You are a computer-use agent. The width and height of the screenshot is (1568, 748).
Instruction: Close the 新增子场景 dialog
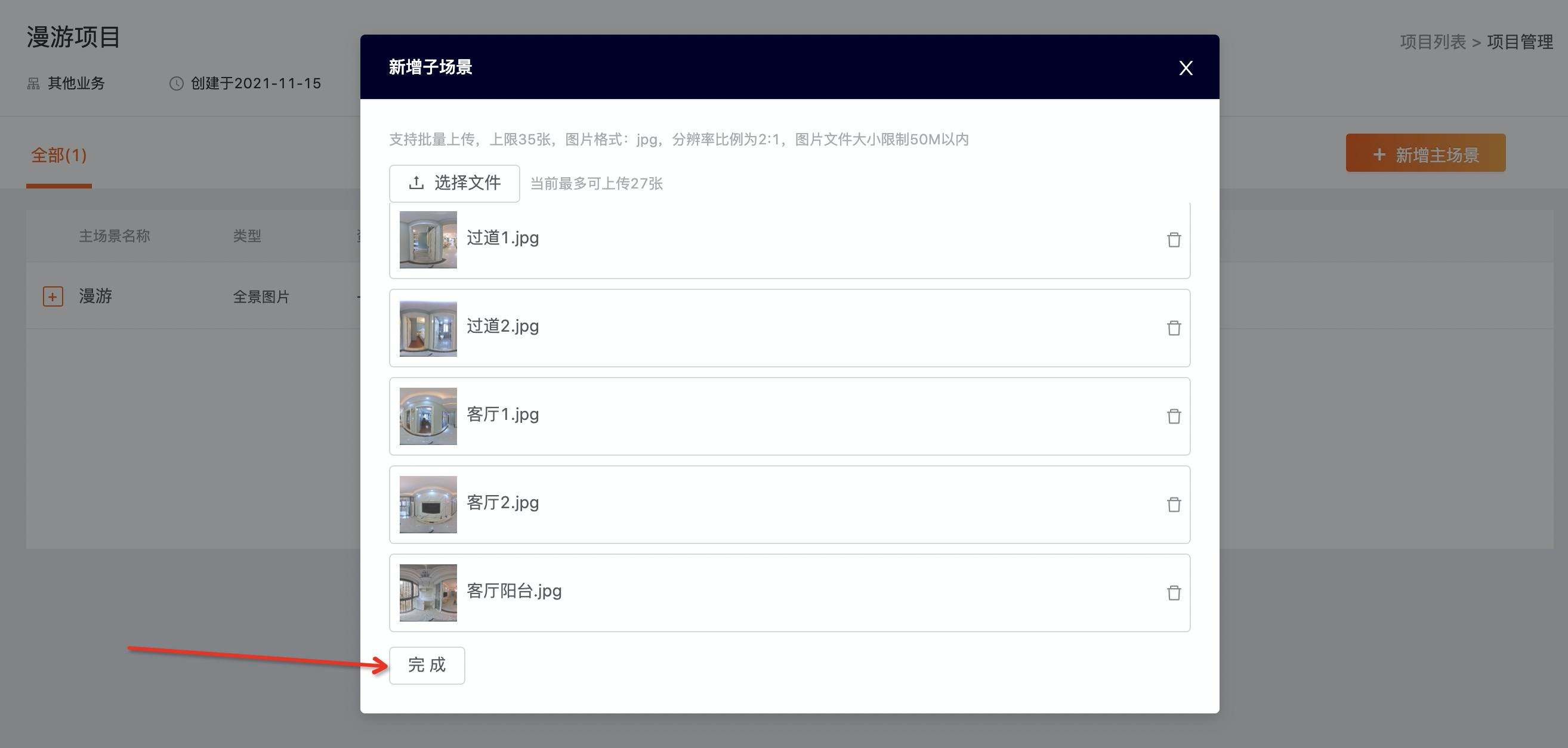coord(1186,67)
